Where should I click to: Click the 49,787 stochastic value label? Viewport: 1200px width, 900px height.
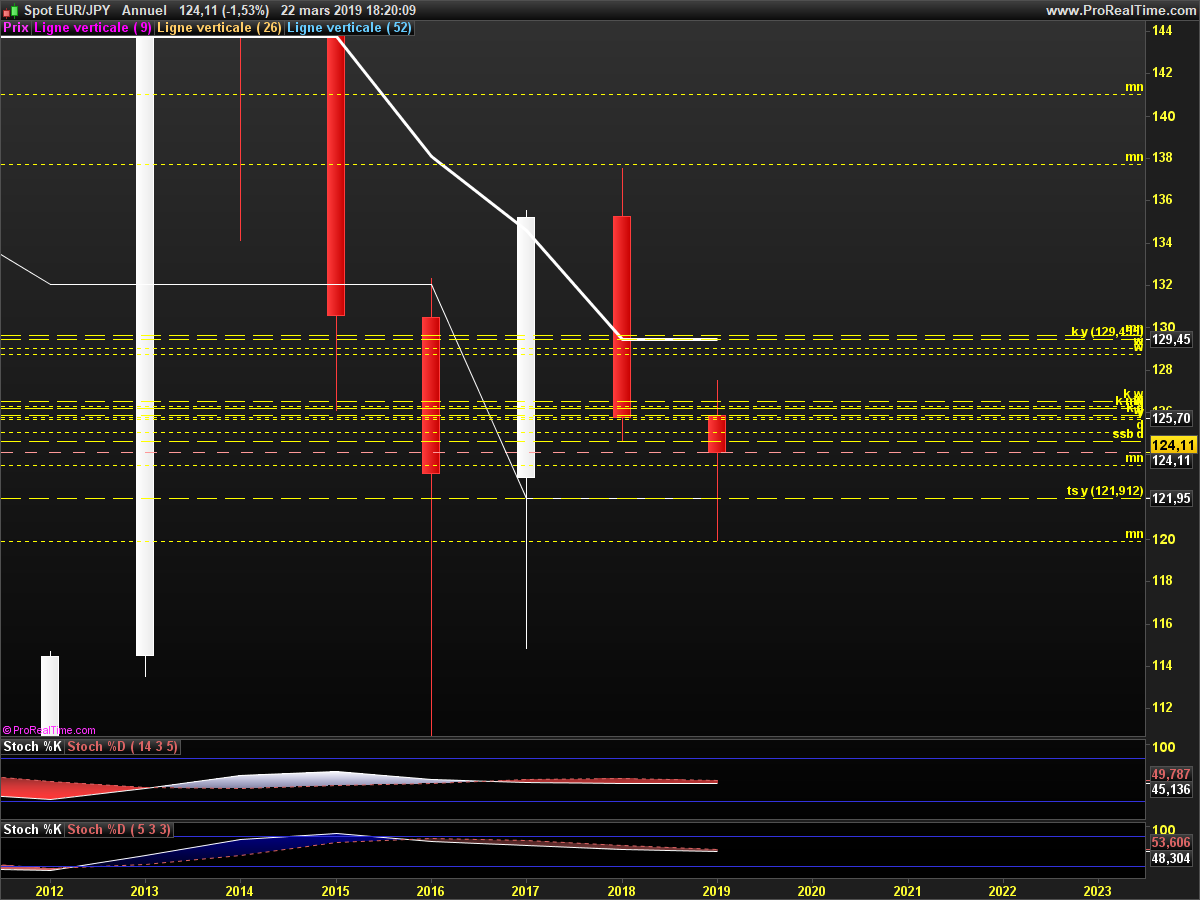(x=1171, y=774)
